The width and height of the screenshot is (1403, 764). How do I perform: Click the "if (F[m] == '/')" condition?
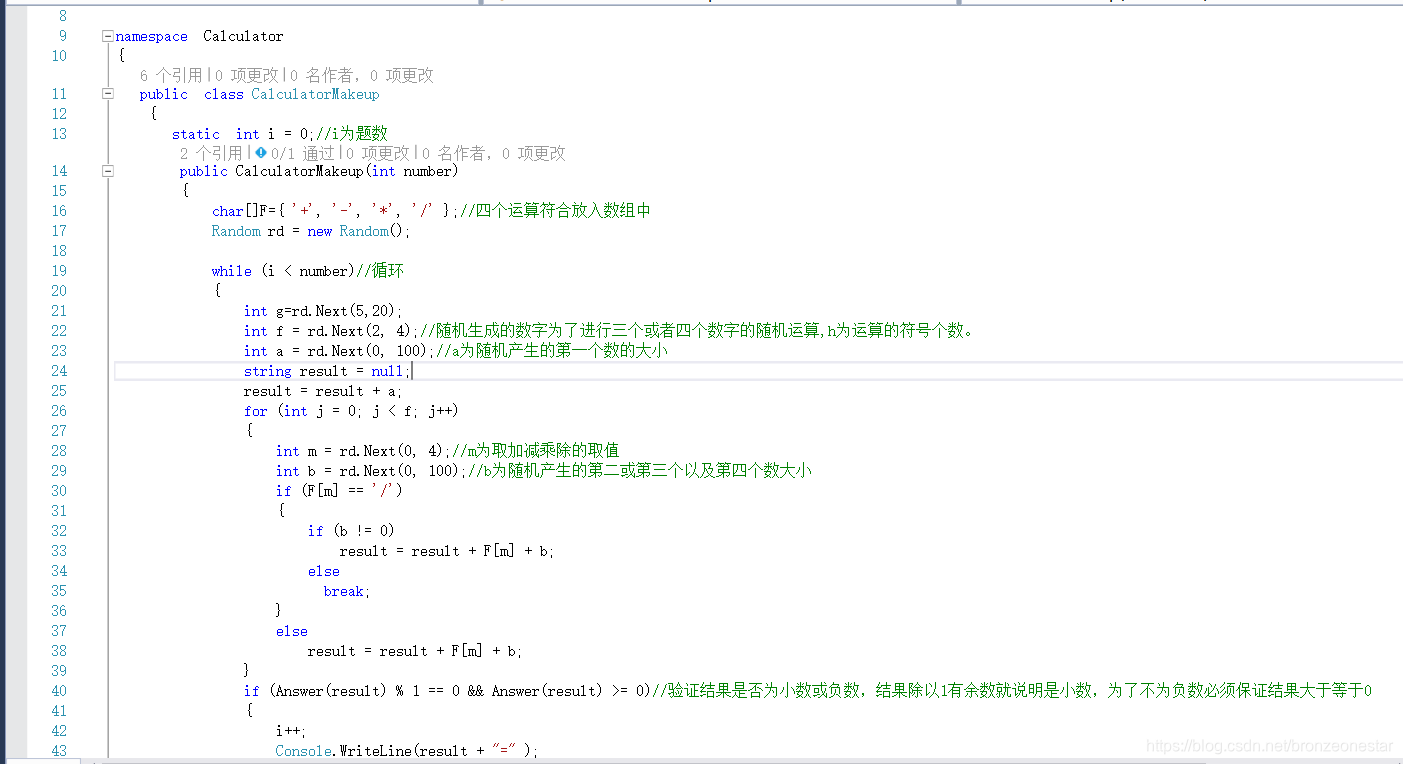339,491
